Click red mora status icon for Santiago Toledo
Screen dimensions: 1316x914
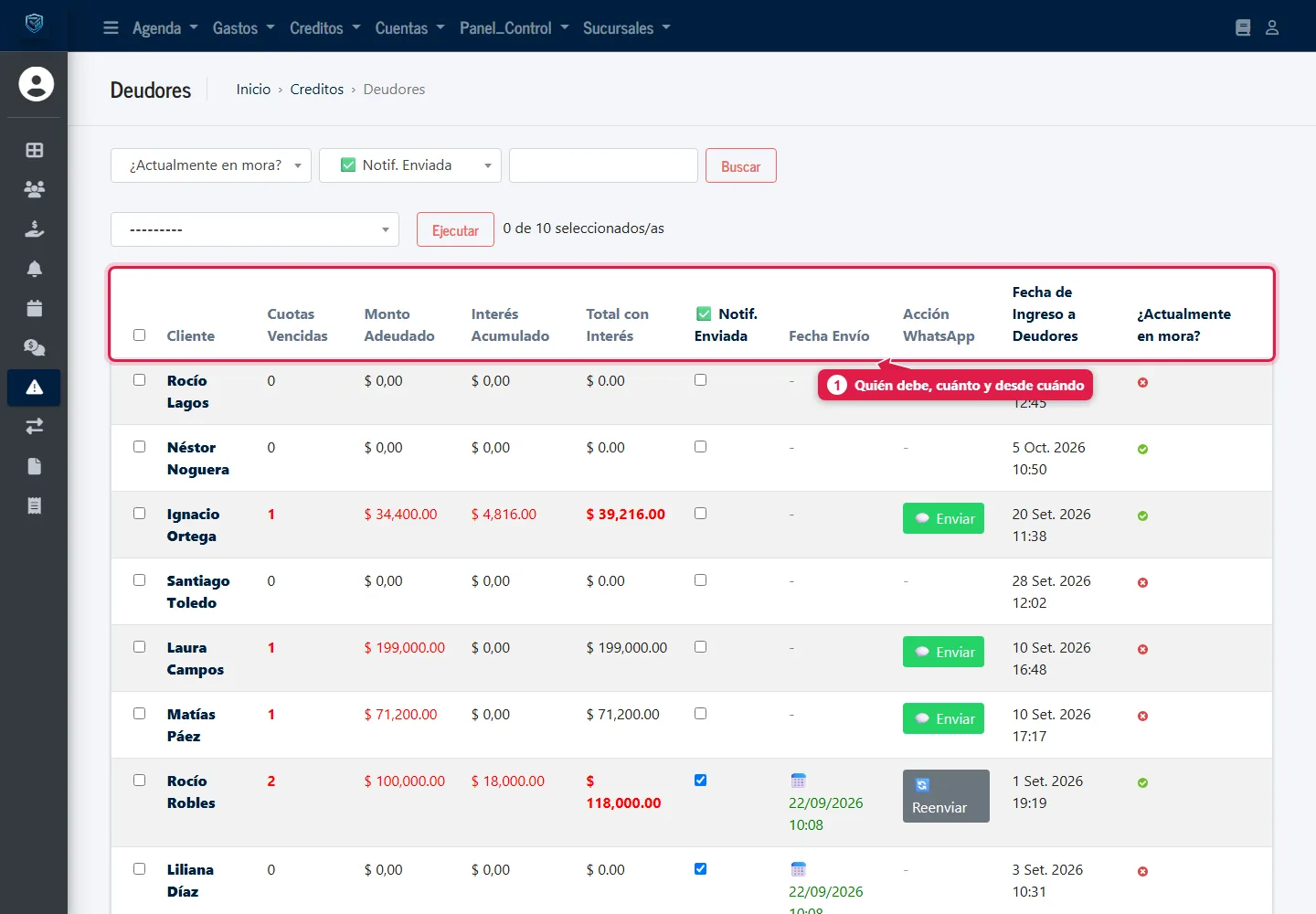point(1142,583)
